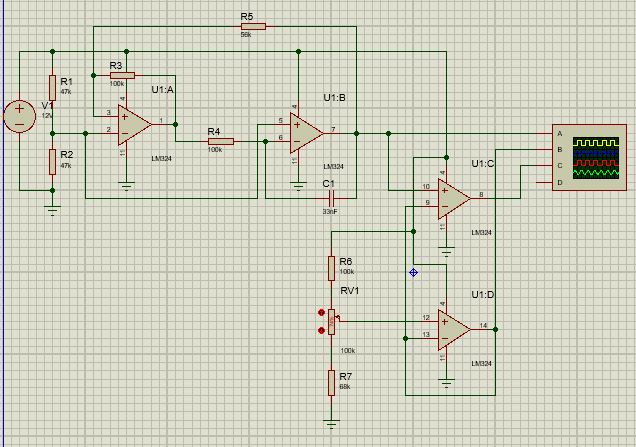Select resistor R2 body
The height and width of the screenshot is (447, 636).
tap(52, 161)
